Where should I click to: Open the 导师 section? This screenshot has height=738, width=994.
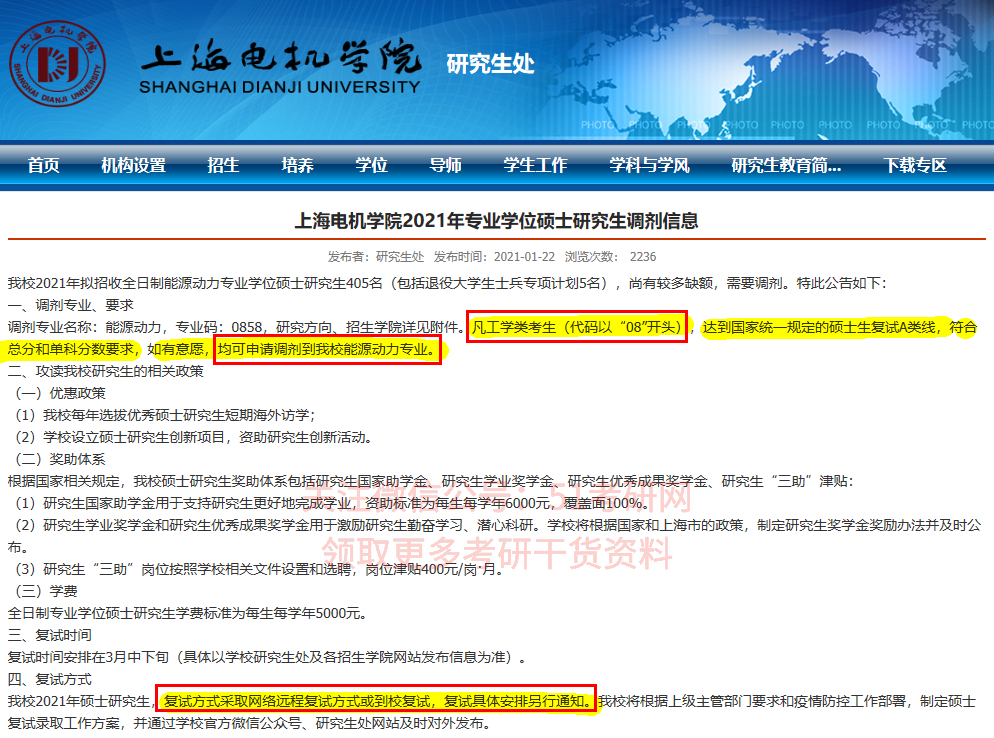pos(445,166)
